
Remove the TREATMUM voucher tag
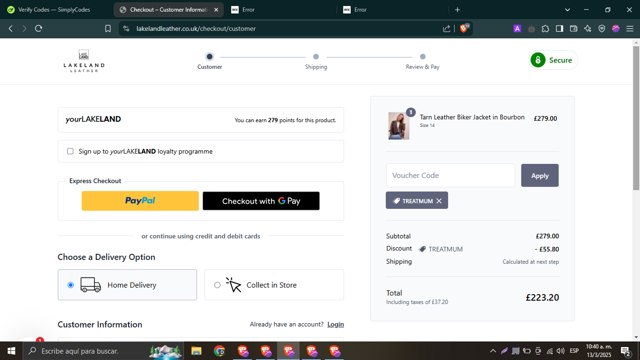(x=439, y=201)
